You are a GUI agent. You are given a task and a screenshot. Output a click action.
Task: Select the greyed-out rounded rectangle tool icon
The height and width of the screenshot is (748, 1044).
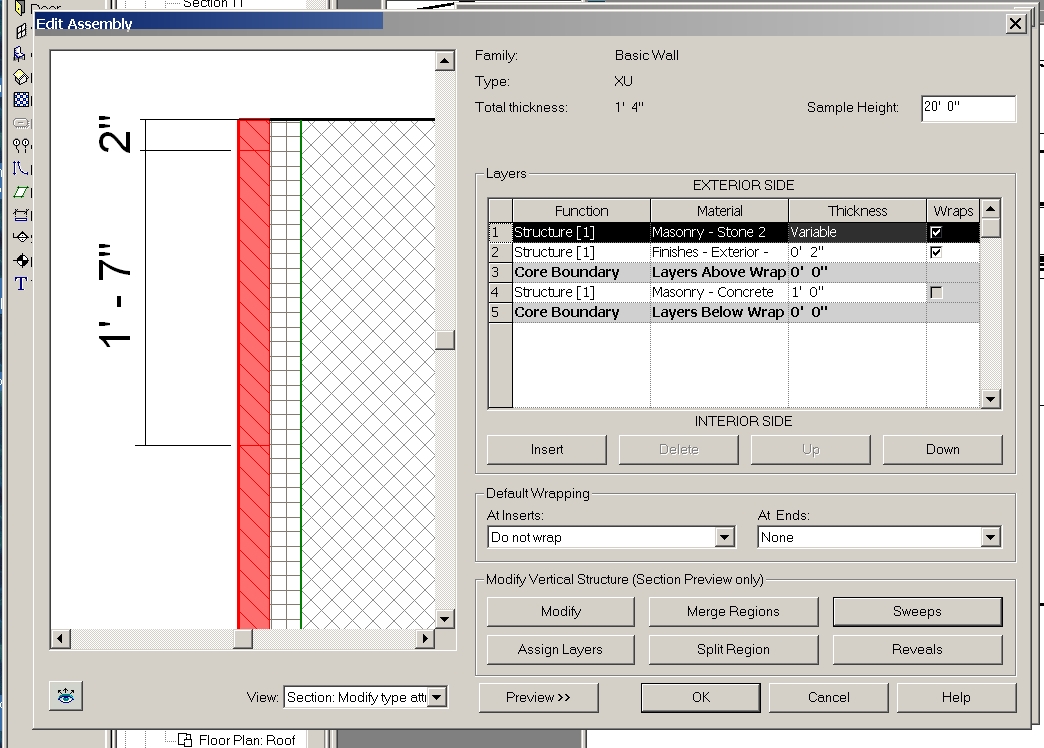pyautogui.click(x=21, y=123)
